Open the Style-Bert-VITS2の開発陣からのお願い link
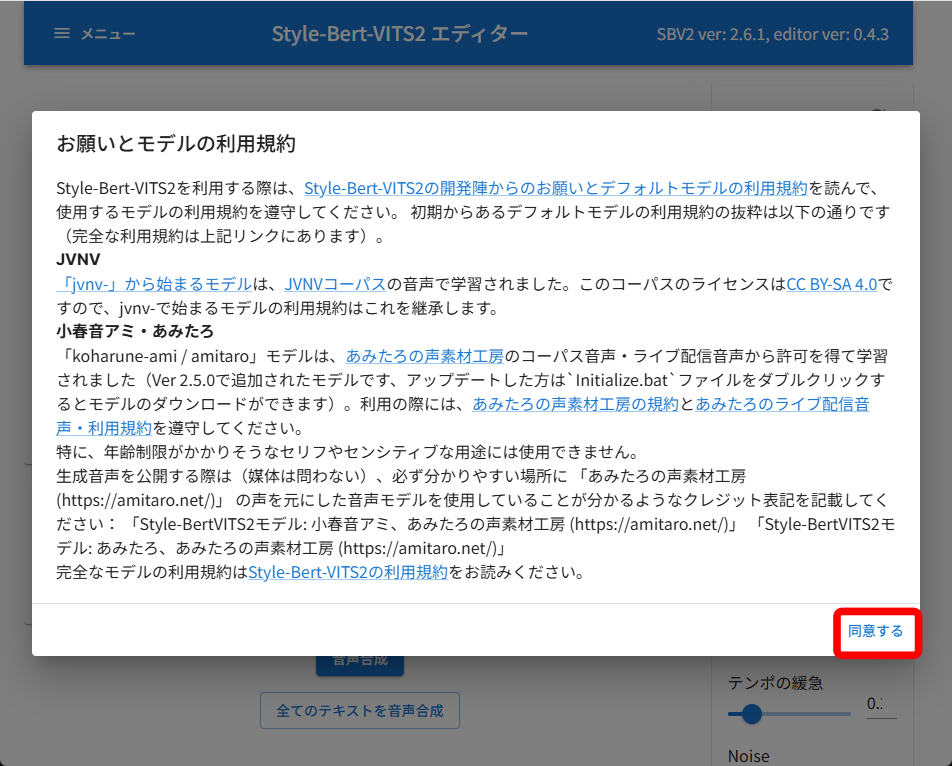This screenshot has width=952, height=766. 555,188
